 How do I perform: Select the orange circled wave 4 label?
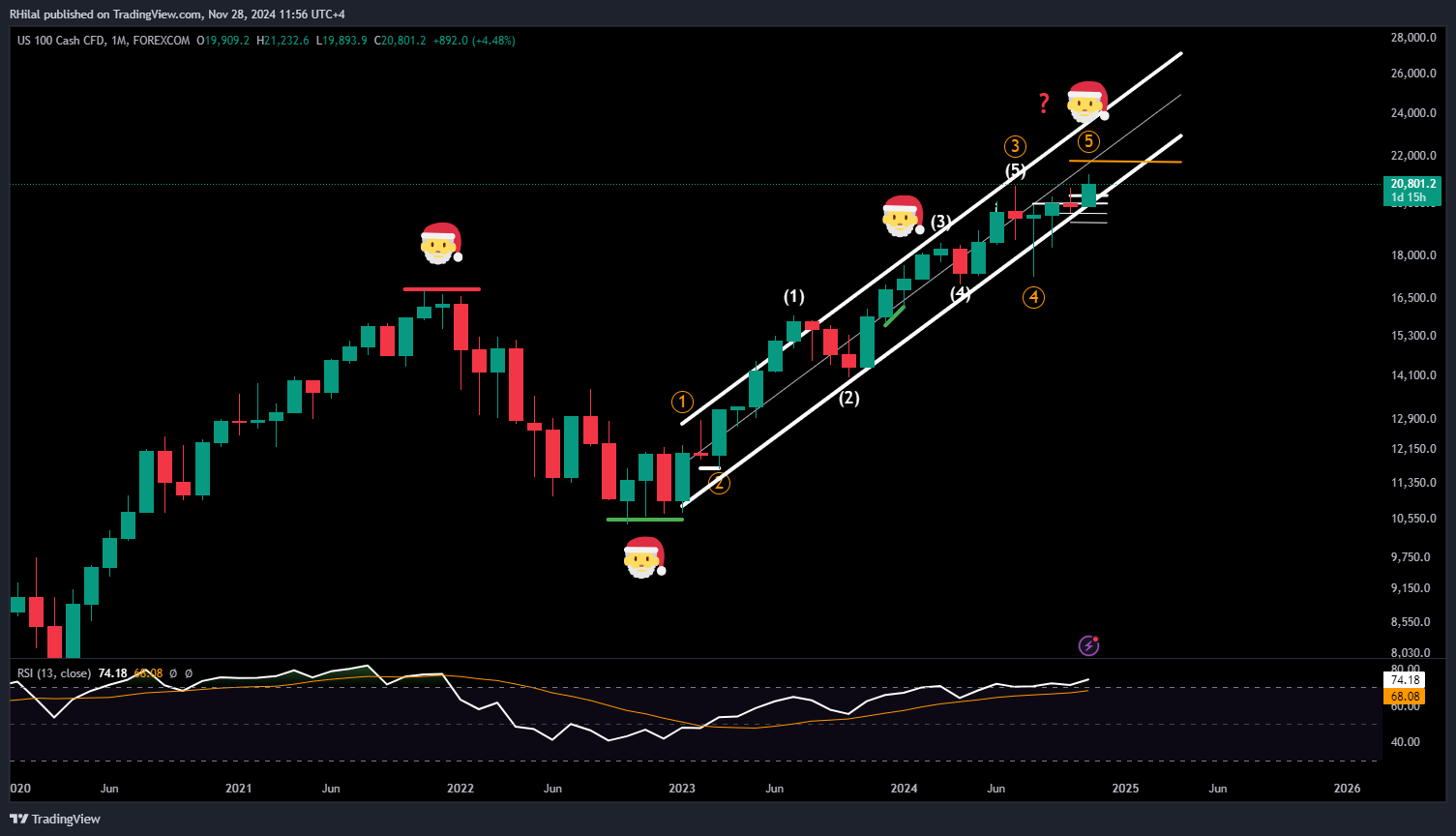(1033, 297)
